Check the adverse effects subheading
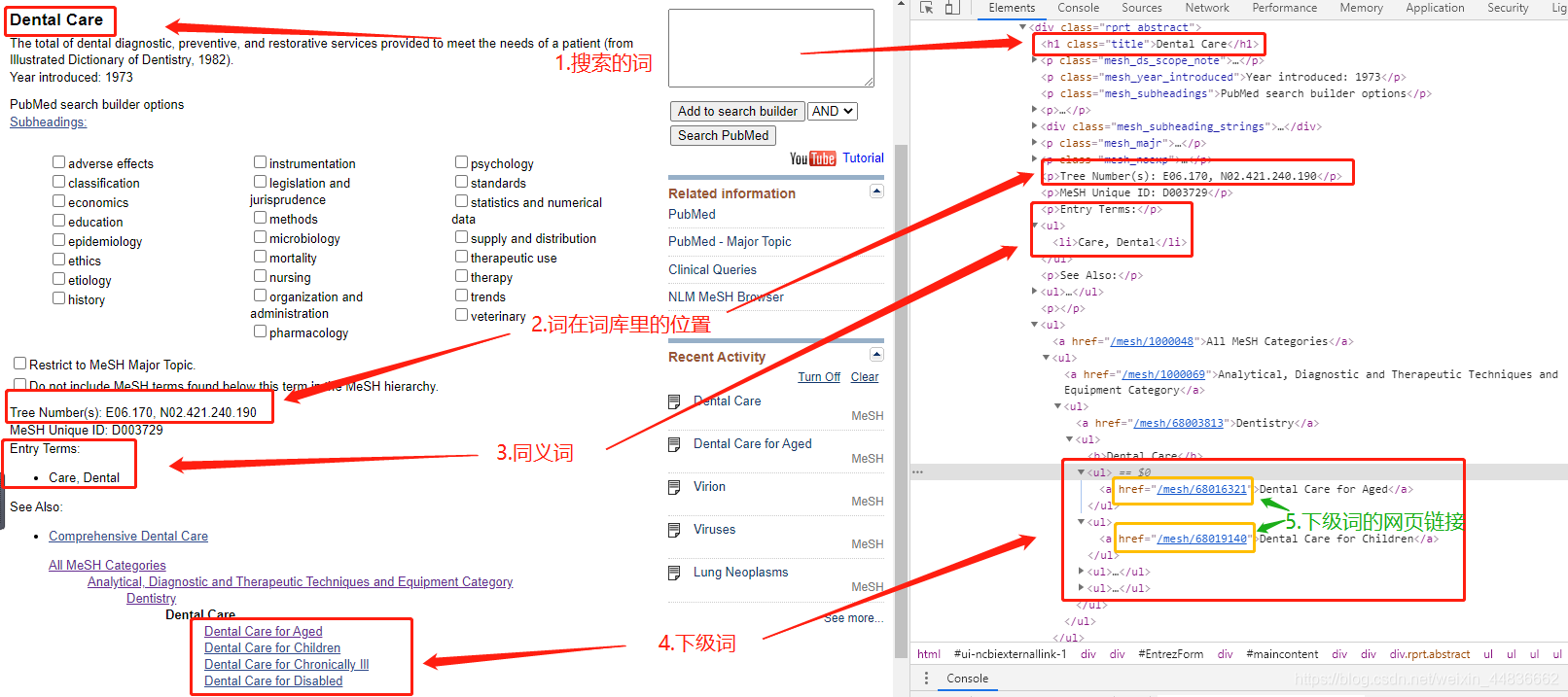The height and width of the screenshot is (697, 1568). tap(59, 162)
